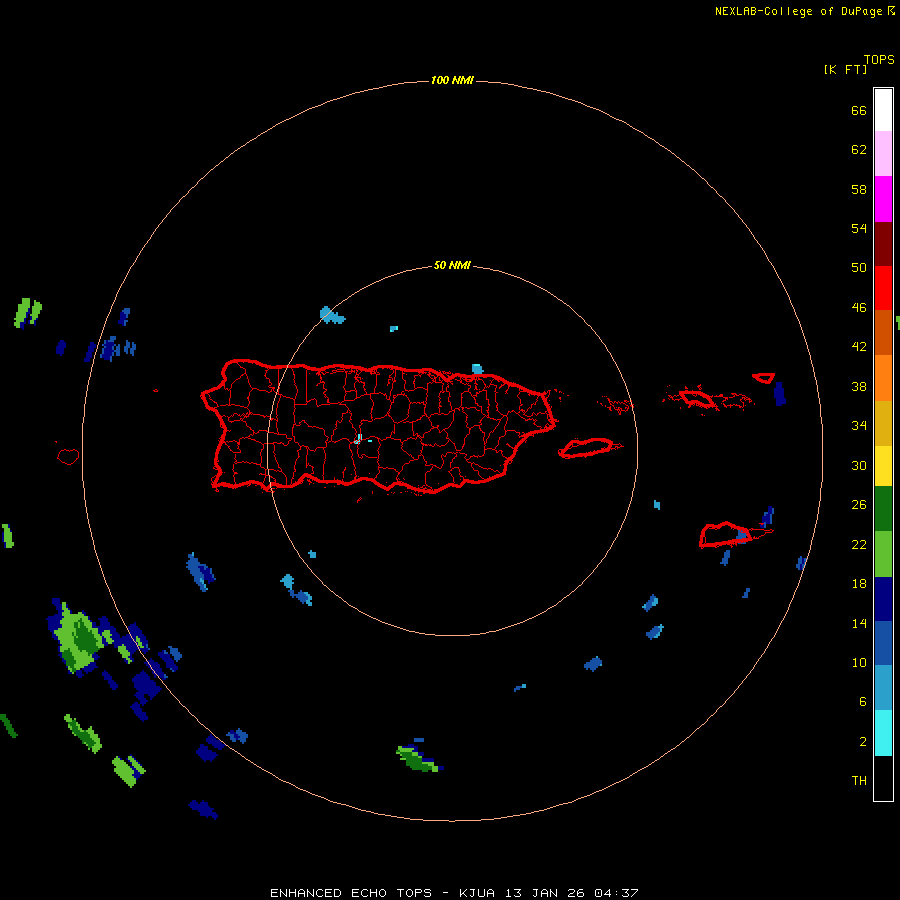Click the 62 legend value

859,150
